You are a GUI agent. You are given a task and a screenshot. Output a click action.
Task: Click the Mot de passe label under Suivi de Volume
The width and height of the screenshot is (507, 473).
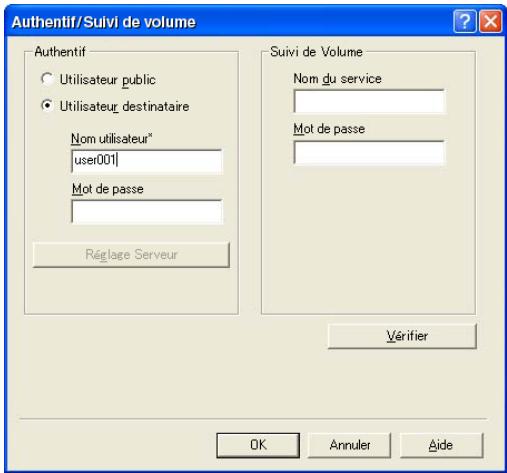click(329, 129)
